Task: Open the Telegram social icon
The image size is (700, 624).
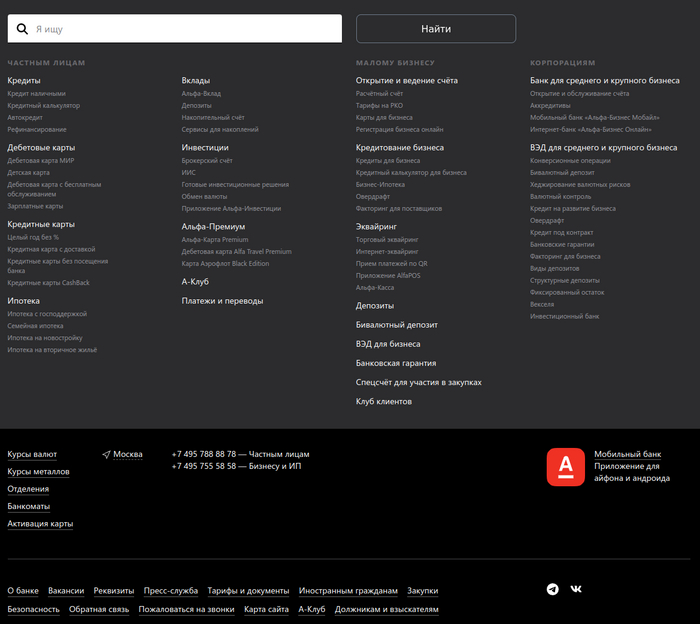Action: pyautogui.click(x=553, y=589)
